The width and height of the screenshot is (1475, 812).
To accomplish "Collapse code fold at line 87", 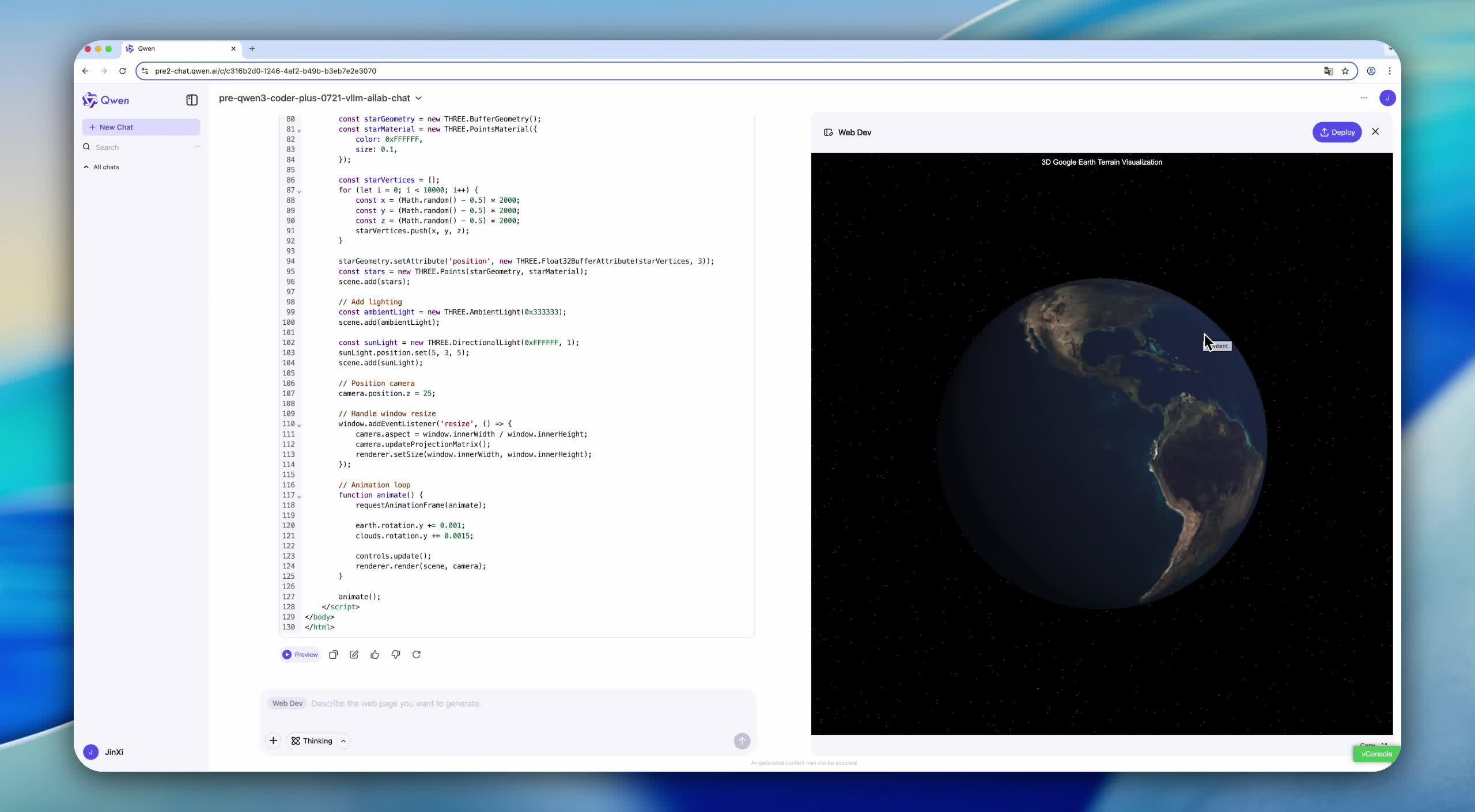I will [x=299, y=191].
